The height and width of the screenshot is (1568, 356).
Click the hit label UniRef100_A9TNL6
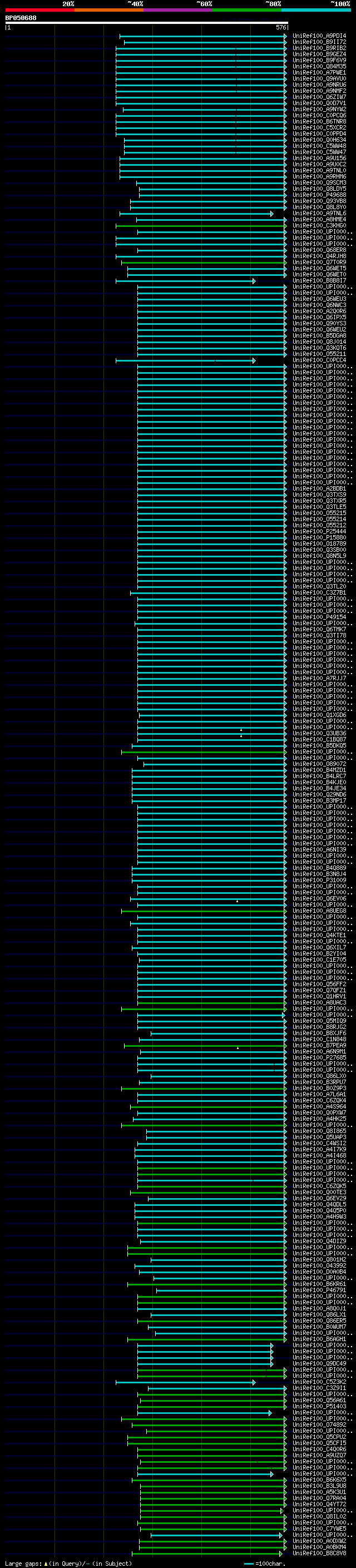(319, 213)
